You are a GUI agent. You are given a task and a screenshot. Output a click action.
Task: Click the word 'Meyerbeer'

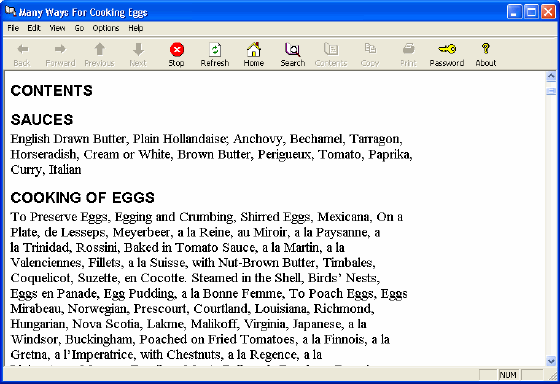141,233
